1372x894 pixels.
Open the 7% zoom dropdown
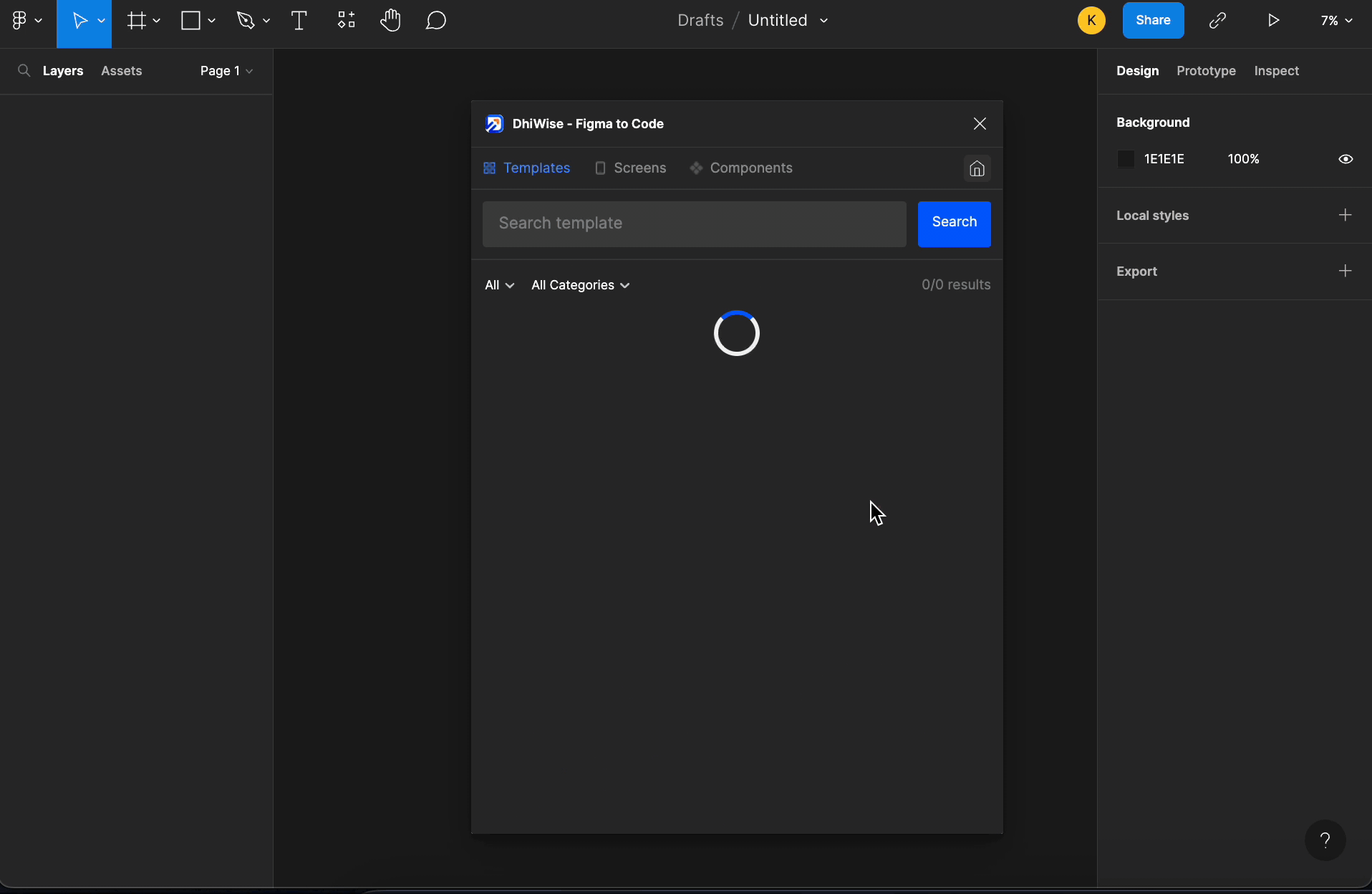[1336, 21]
